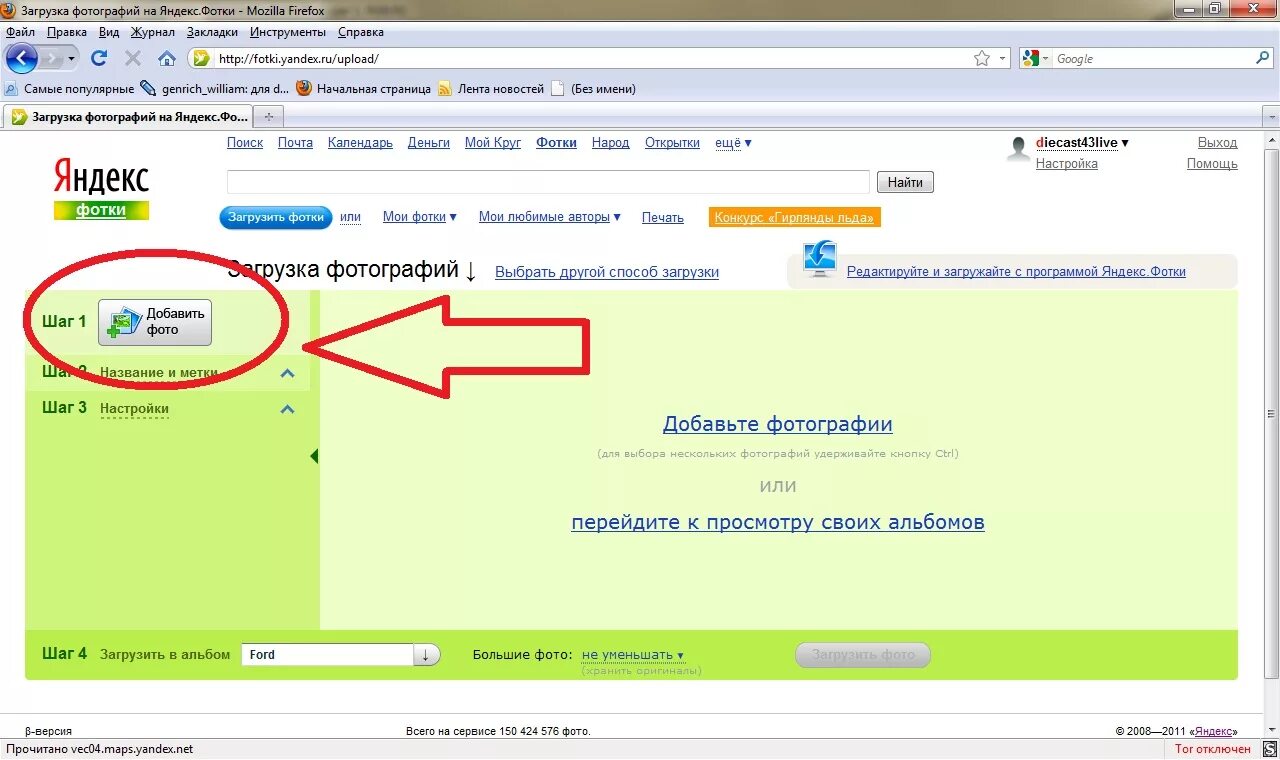Open the Начальная страница Firefox bookmark
This screenshot has width=1280, height=760.
pos(364,89)
